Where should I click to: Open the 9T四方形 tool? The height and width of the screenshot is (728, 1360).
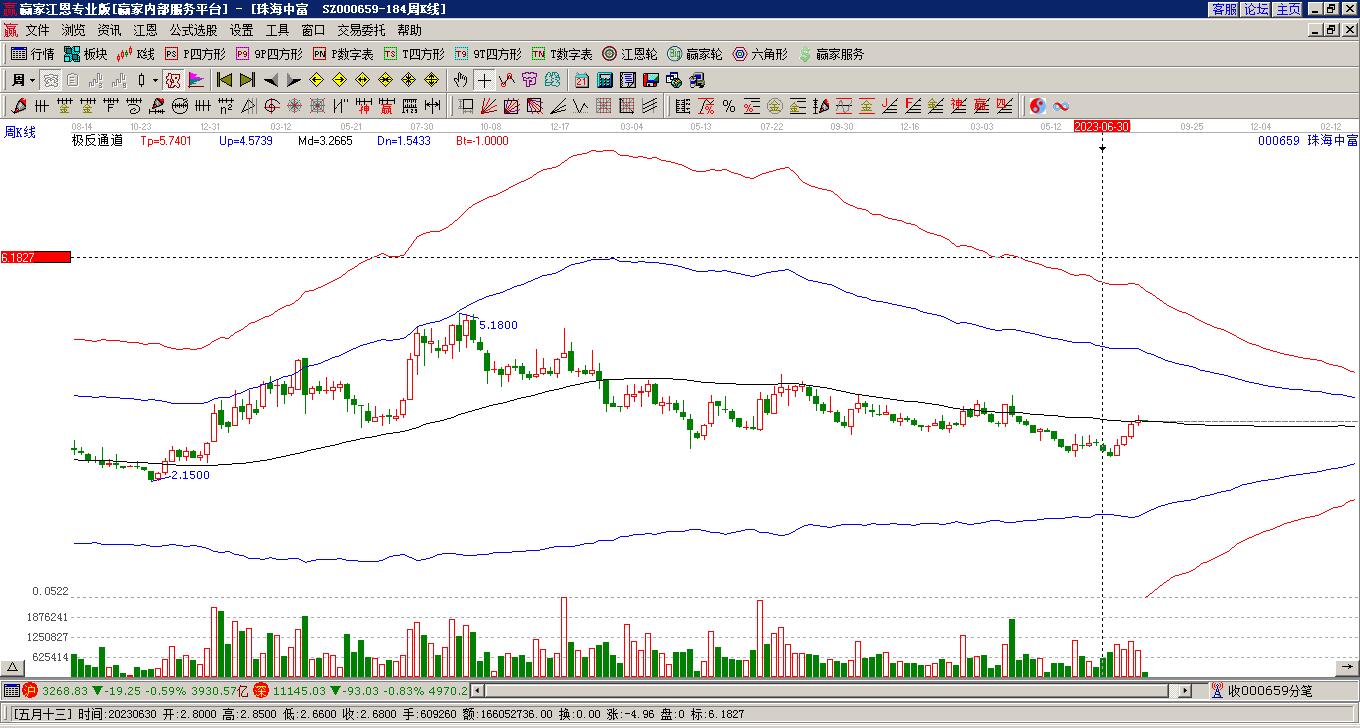coord(488,54)
